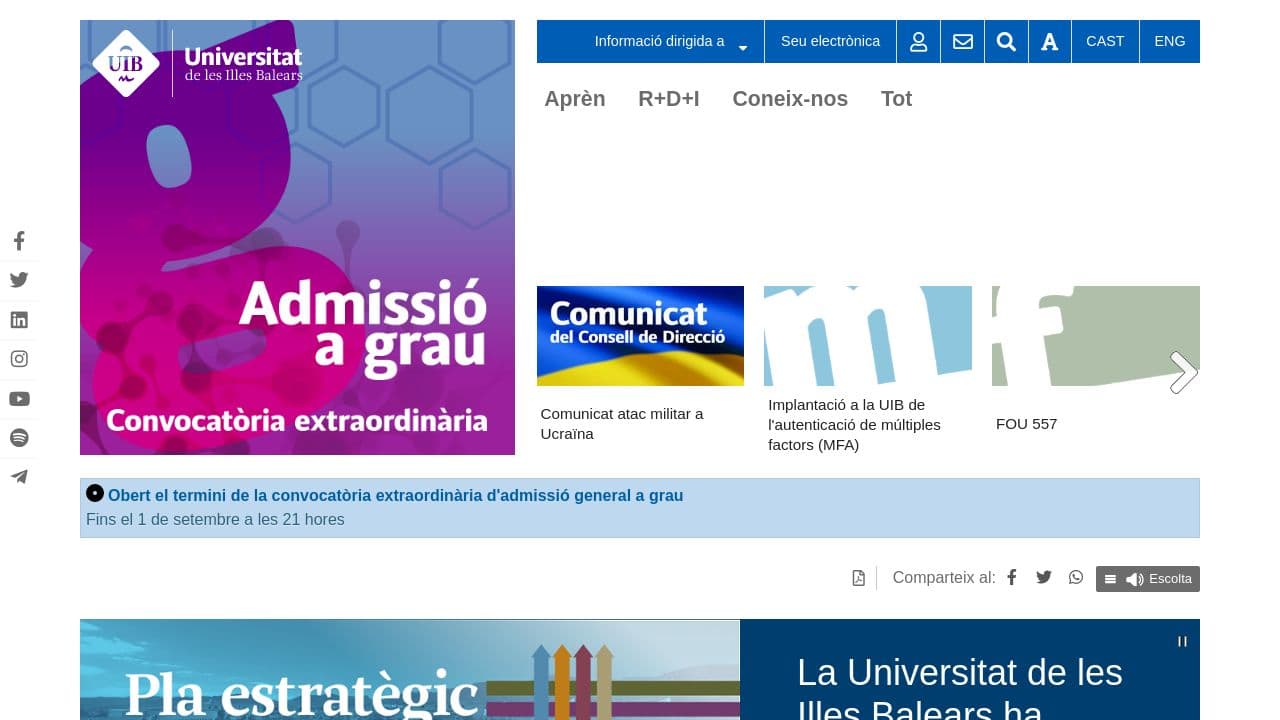Advance the news carousel with the right arrow
This screenshot has width=1280, height=720.
coord(1184,372)
